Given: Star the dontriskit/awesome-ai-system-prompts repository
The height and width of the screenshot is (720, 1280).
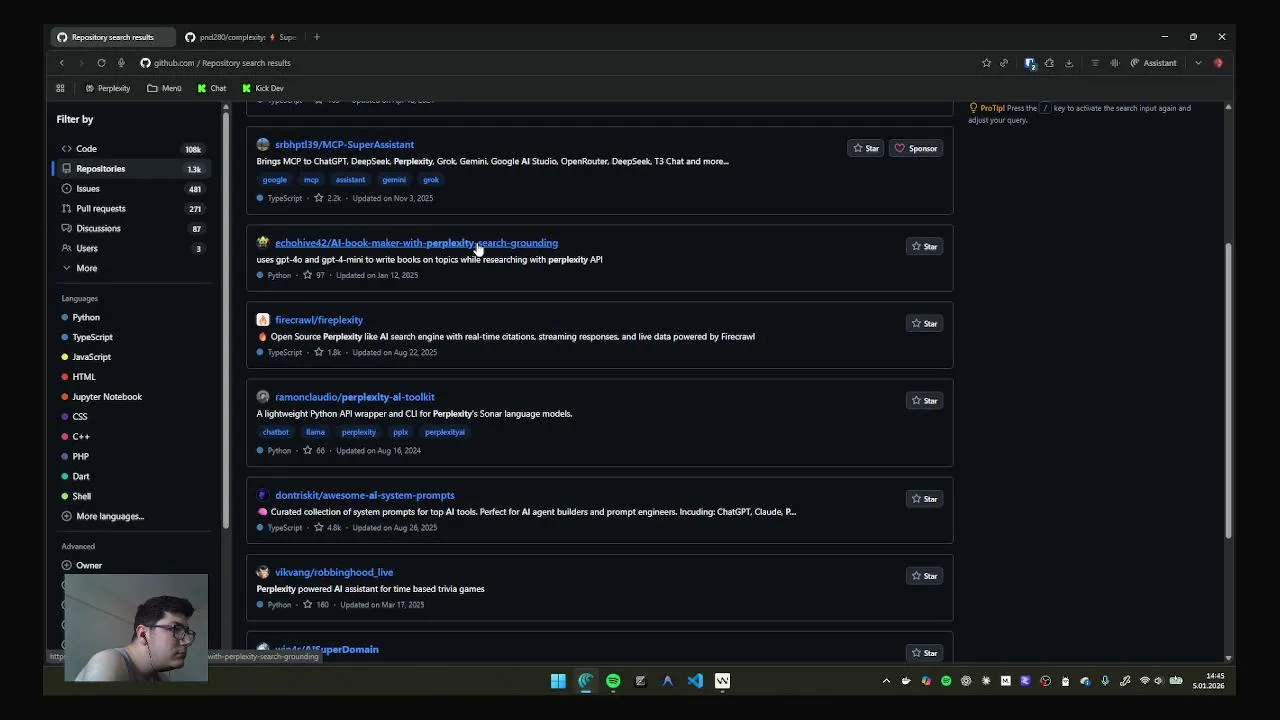Looking at the screenshot, I should point(924,498).
